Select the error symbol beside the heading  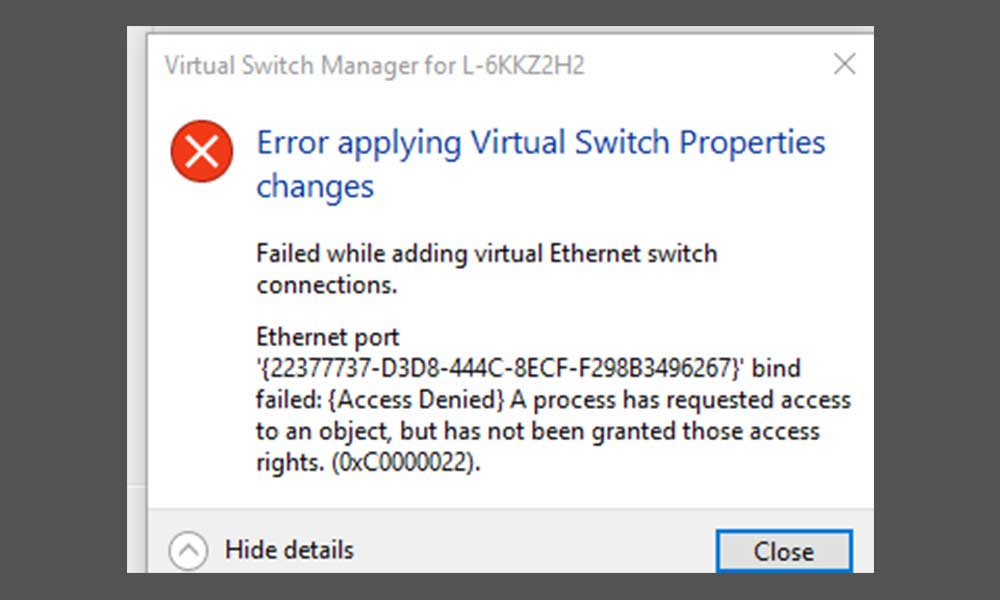(201, 152)
